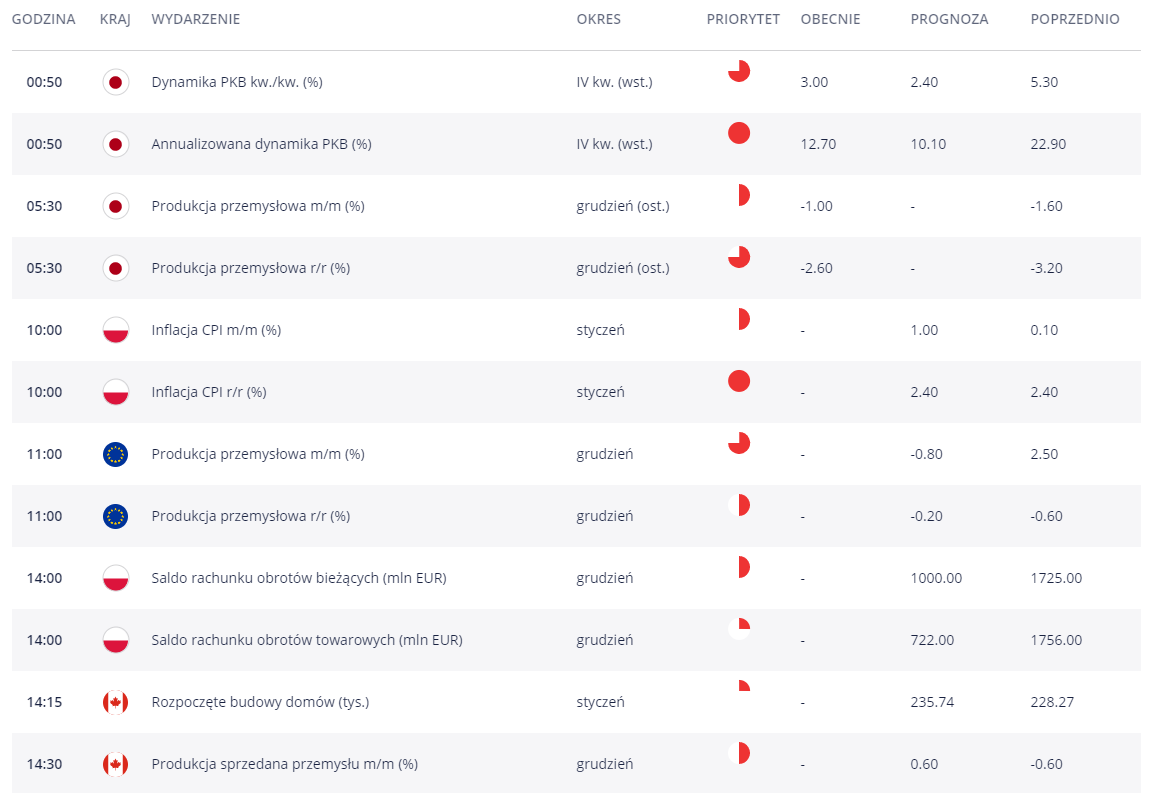Click the 14:15 time cell
Viewport: 1151px width, 793px height.
[44, 702]
